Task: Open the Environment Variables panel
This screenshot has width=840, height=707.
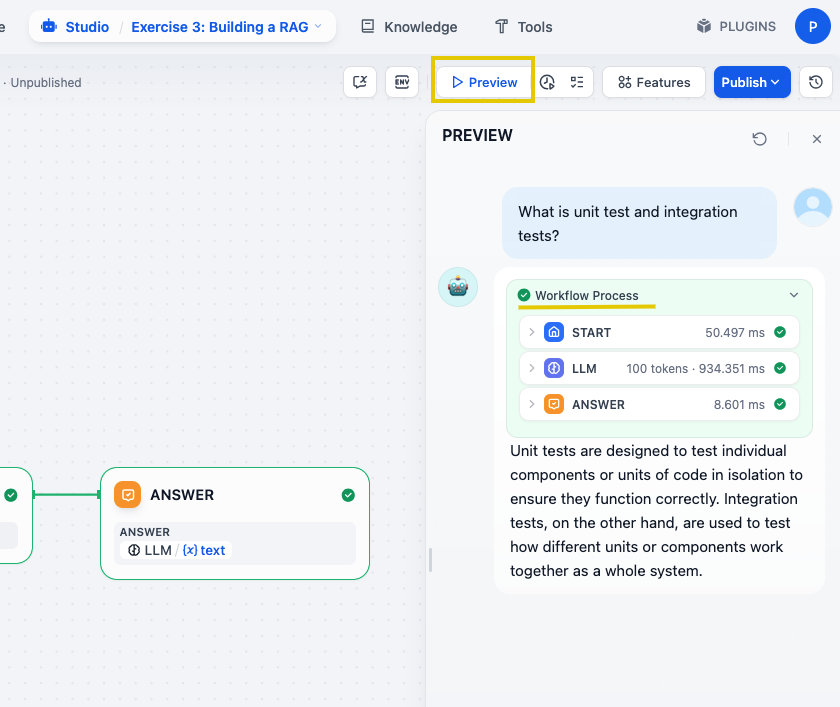Action: coord(402,82)
